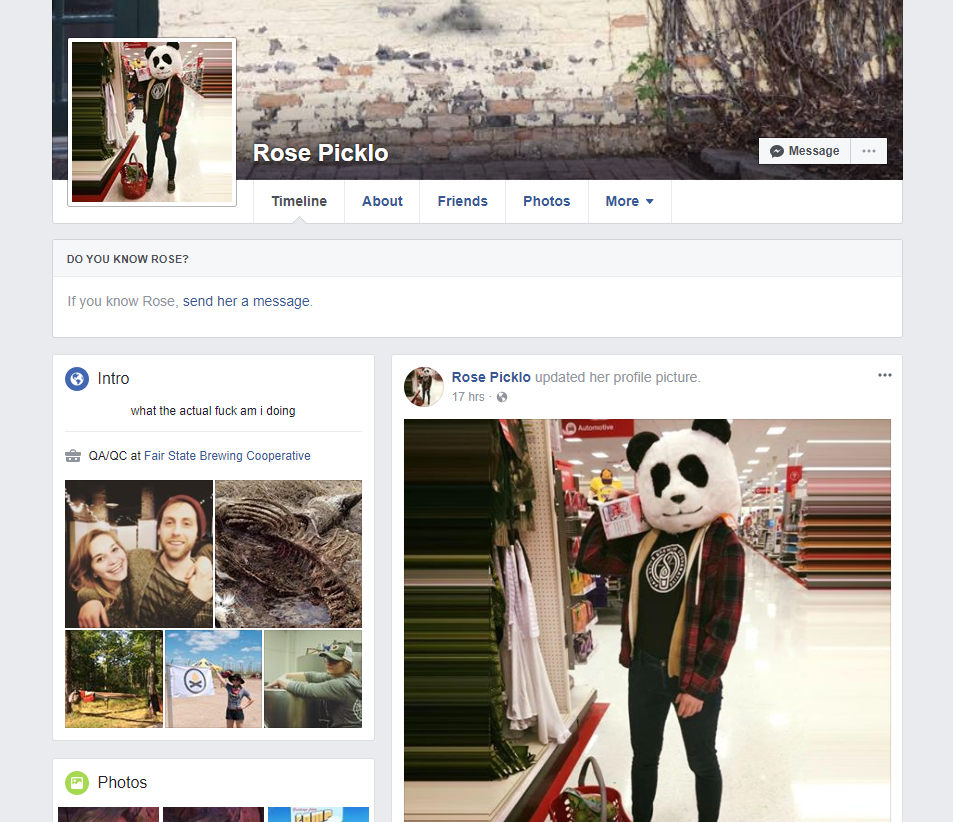953x822 pixels.
Task: Open the post options three-dots menu
Action: point(884,375)
